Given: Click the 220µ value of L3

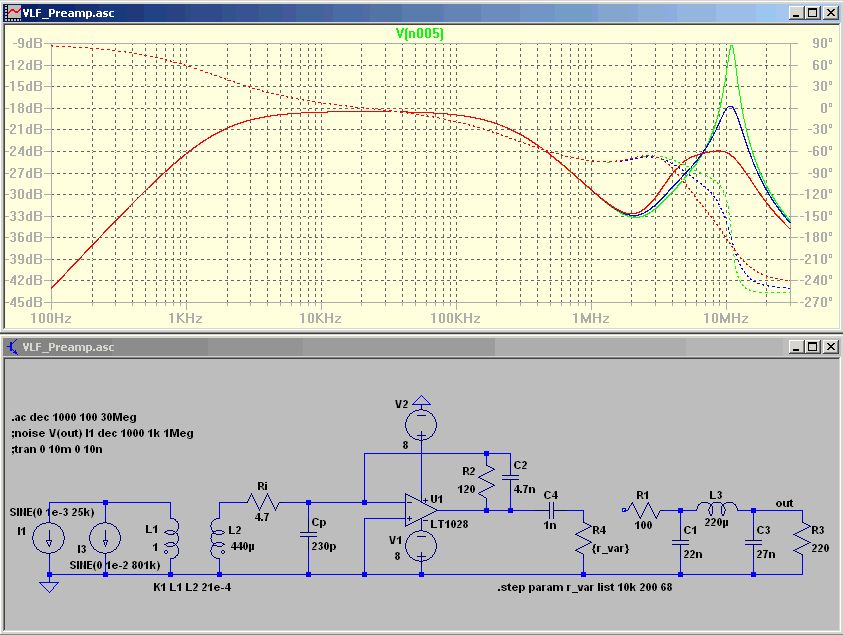Looking at the screenshot, I should (716, 522).
